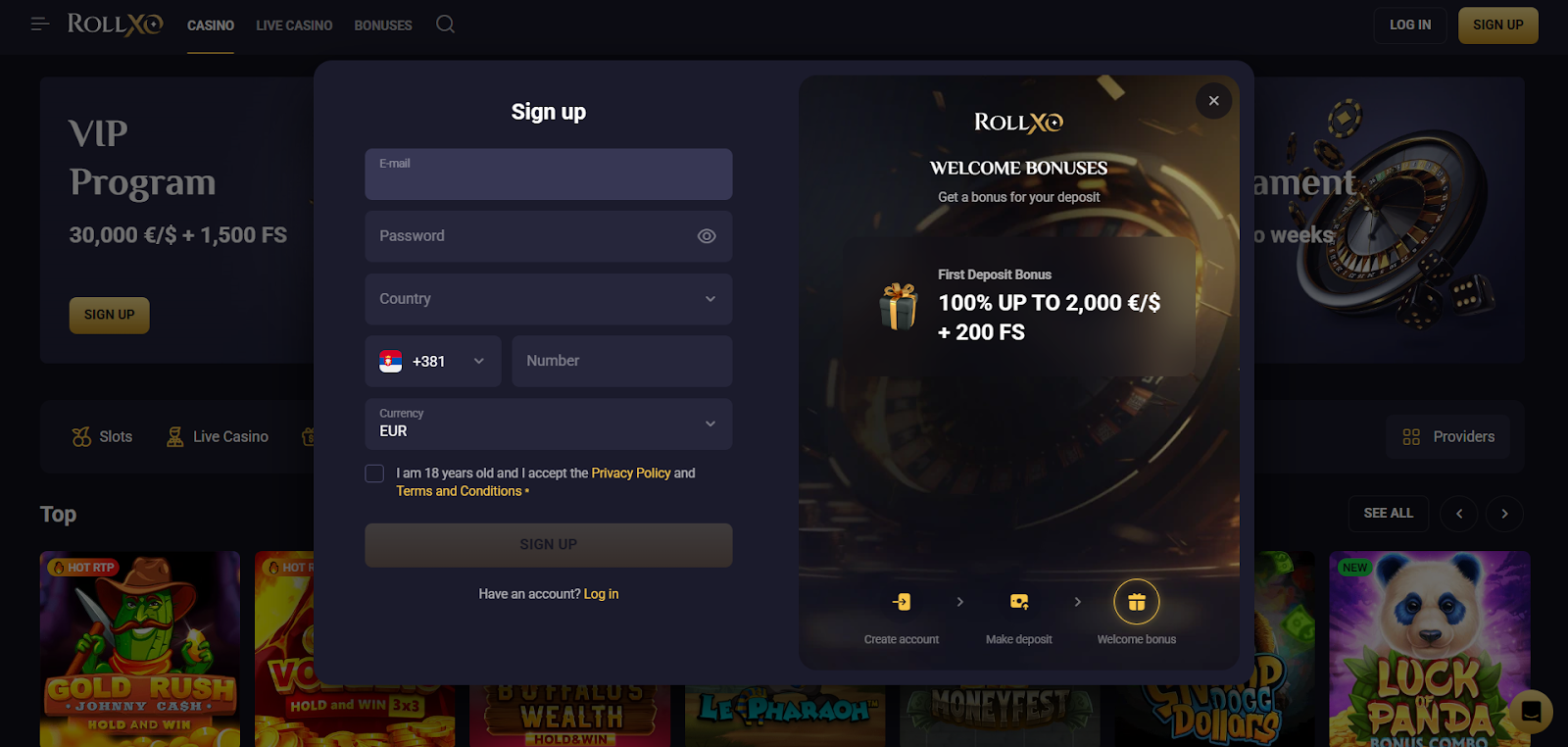
Task: Select the Make deposit step icon
Action: [x=1019, y=602]
